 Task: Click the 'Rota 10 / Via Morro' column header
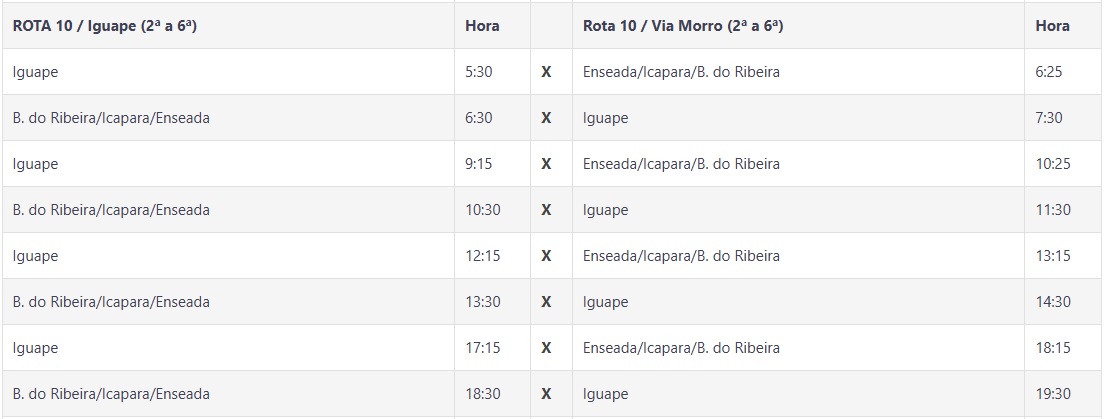[683, 26]
